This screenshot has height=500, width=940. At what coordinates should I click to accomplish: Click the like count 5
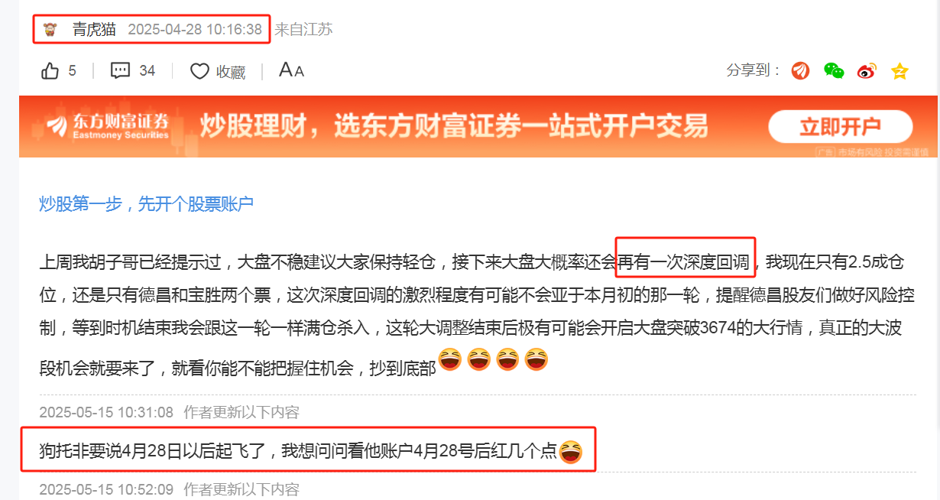coord(72,71)
